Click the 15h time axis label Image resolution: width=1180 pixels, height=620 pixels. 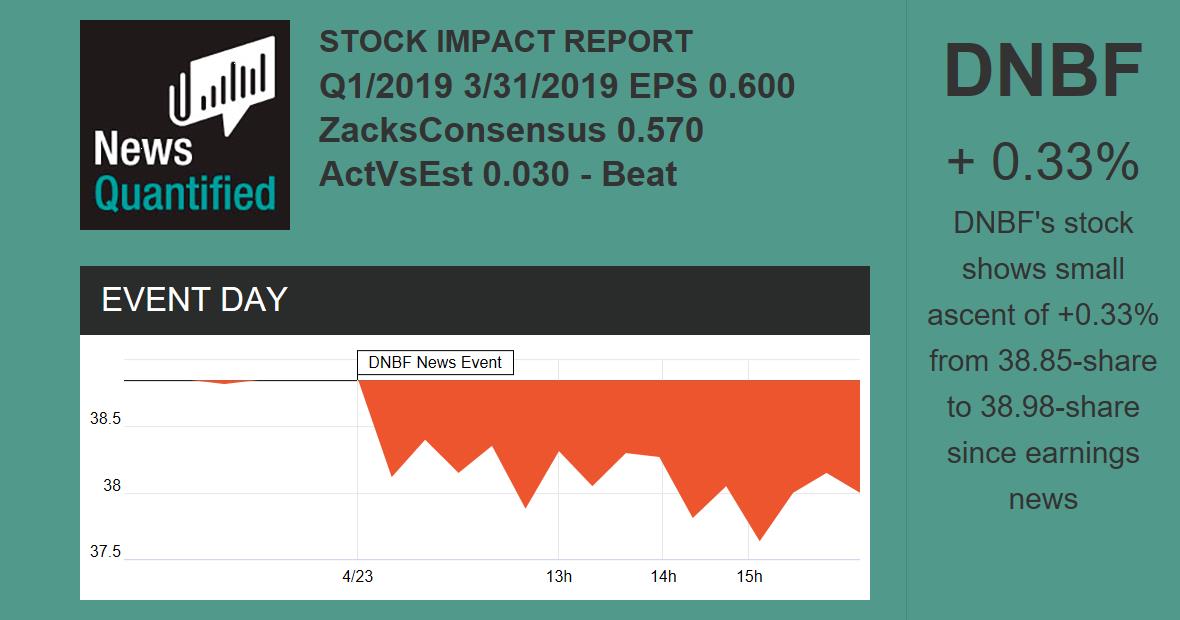tap(749, 576)
